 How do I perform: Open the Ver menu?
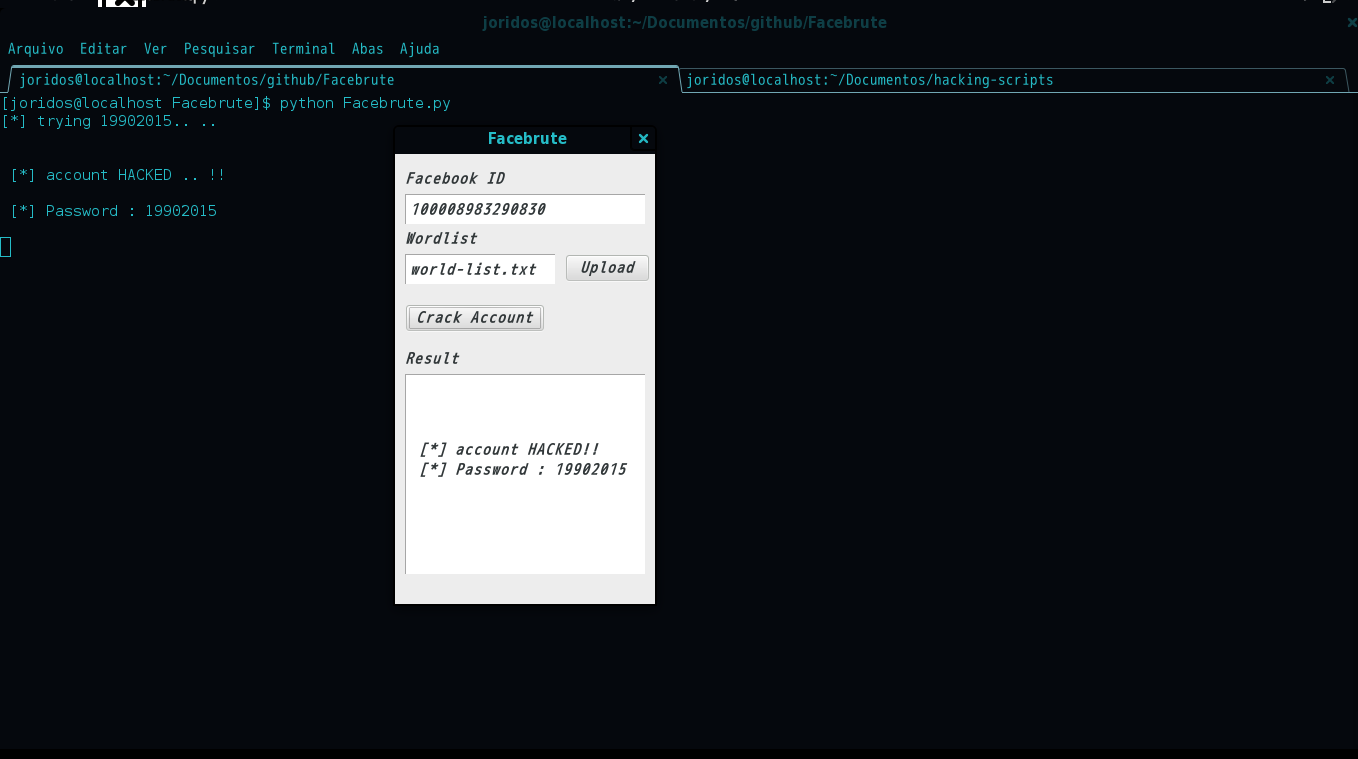point(155,49)
